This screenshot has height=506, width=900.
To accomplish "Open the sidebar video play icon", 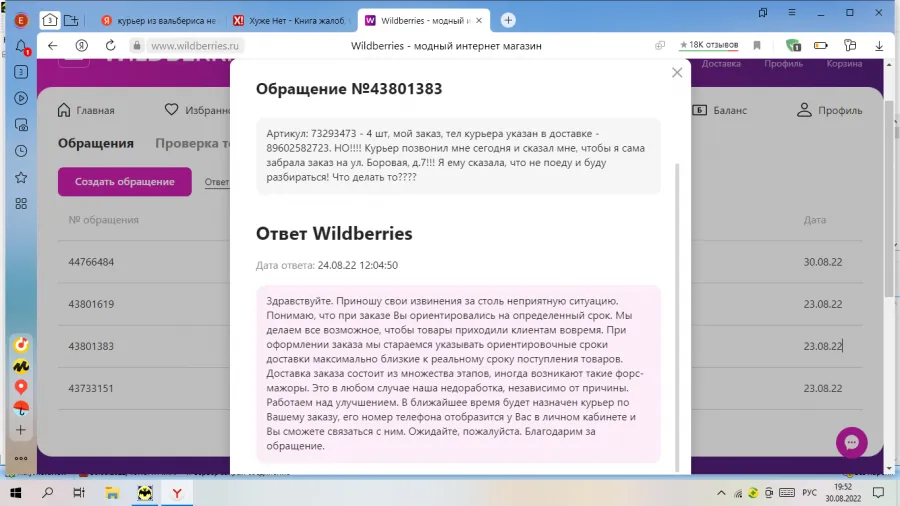I will tap(21, 98).
